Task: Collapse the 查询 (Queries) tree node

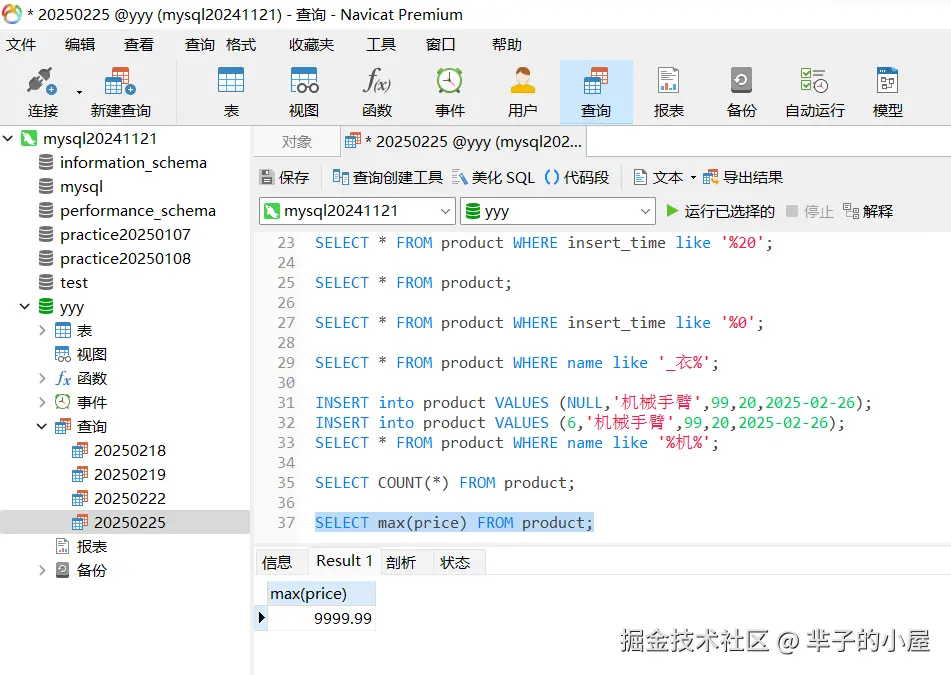Action: [x=42, y=426]
